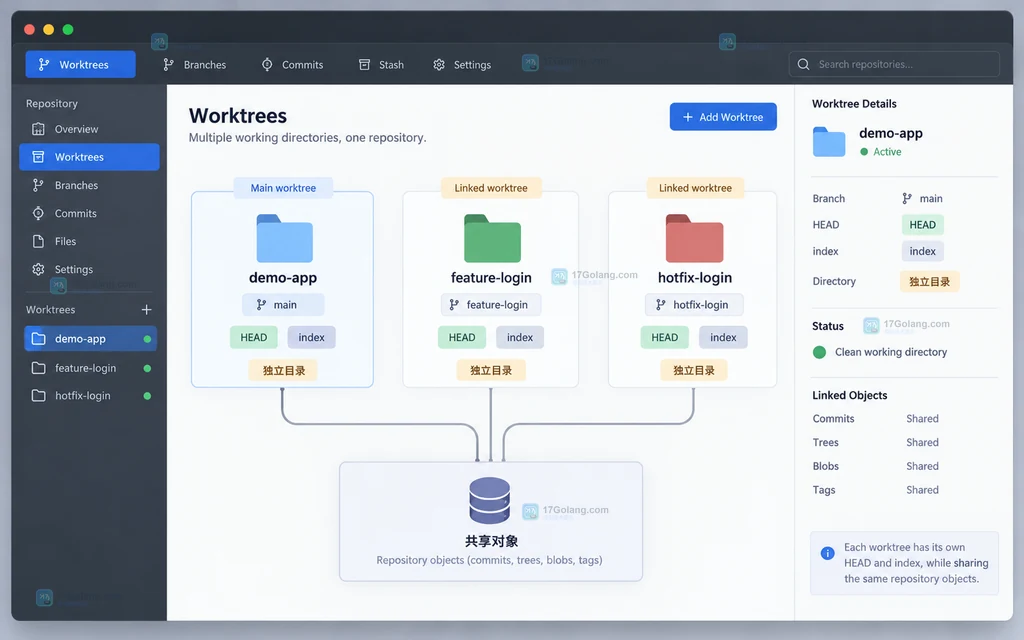Click the sidebar Settings gear icon
Screen dimensions: 1024x640
(39, 270)
